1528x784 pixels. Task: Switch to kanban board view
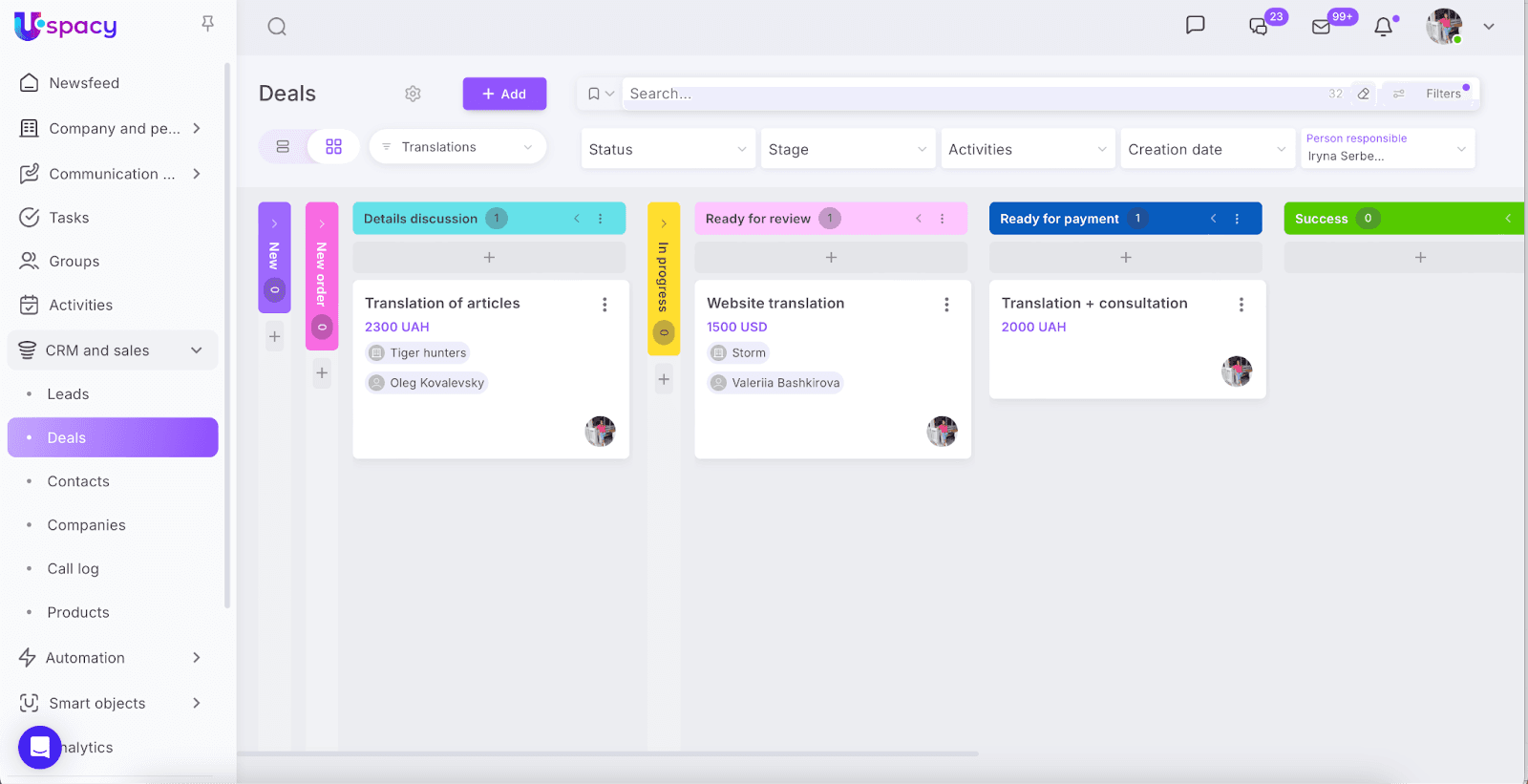click(x=333, y=147)
